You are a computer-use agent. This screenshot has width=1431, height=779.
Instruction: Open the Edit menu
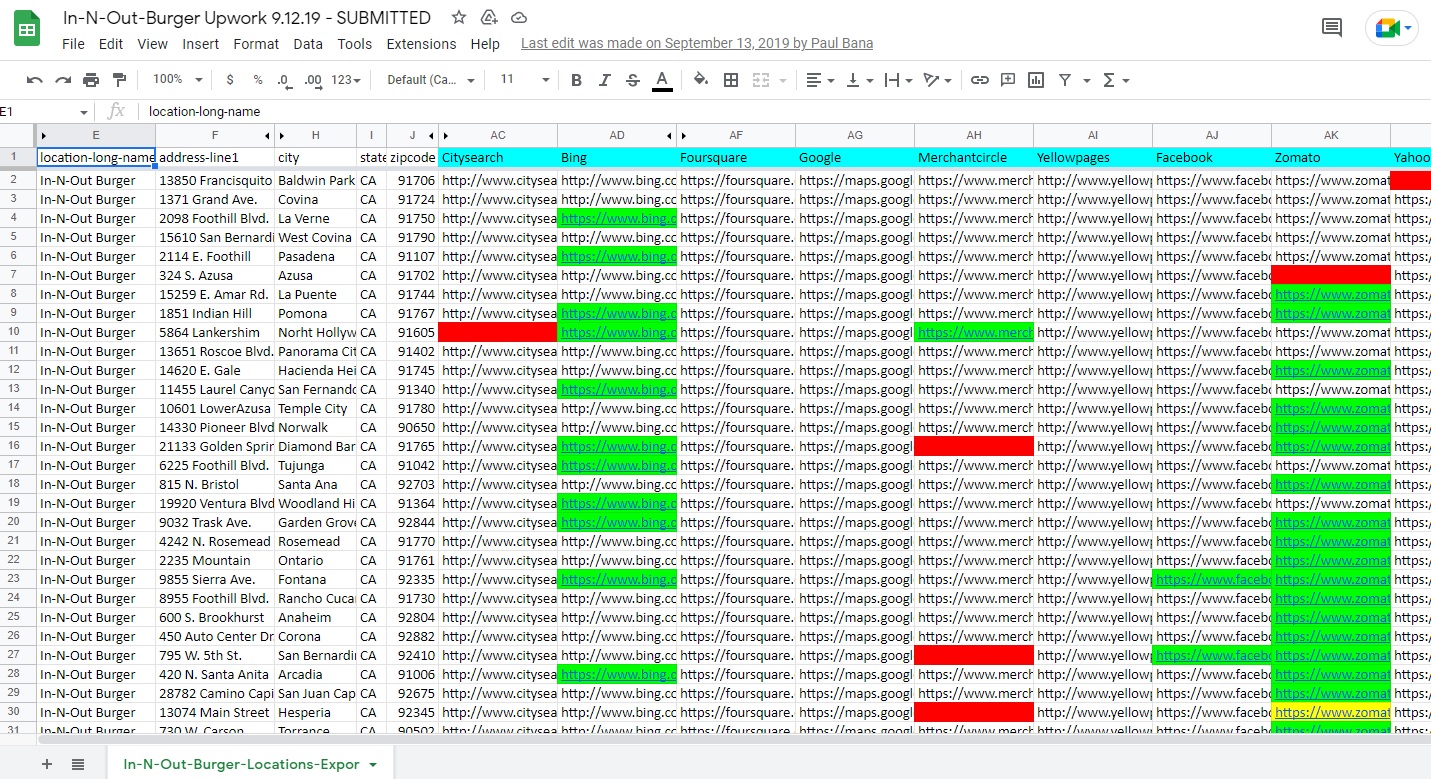111,44
